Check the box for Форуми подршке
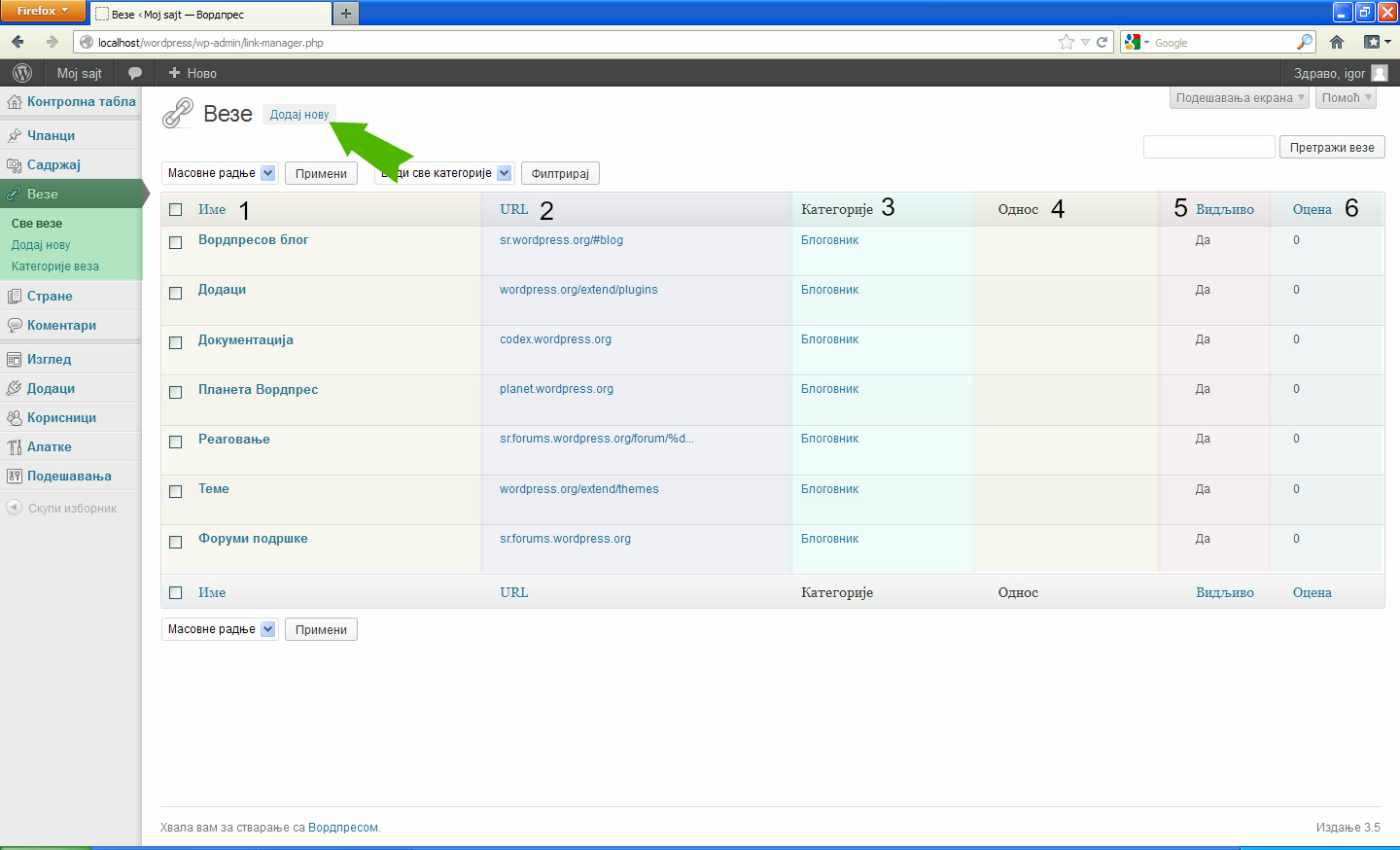Viewport: 1400px width, 850px height. 176,542
